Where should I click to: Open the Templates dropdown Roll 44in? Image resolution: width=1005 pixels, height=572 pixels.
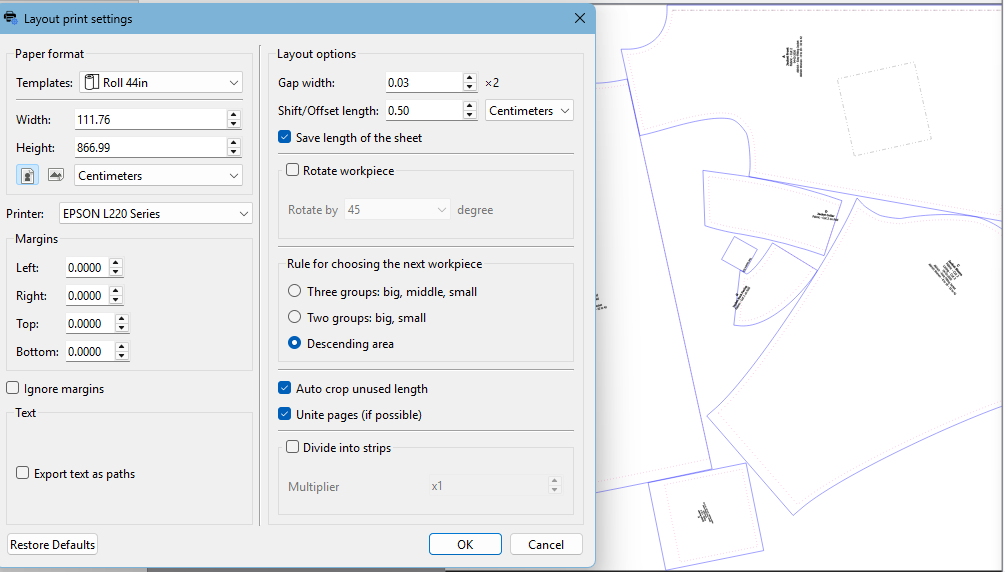160,82
